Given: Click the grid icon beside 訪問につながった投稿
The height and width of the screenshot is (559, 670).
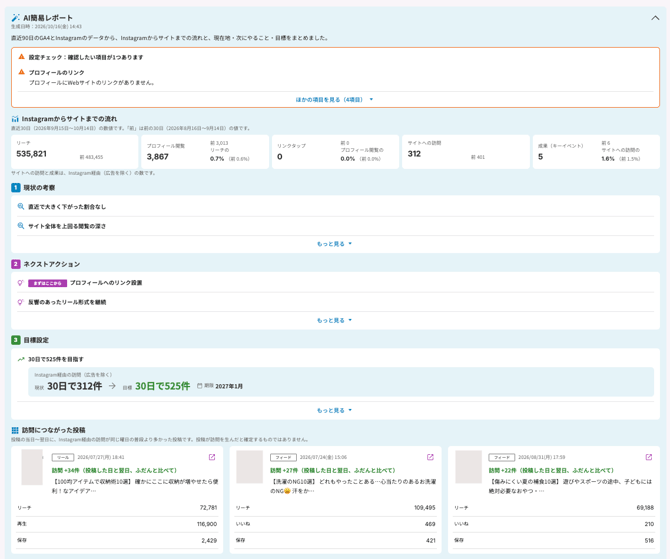Looking at the screenshot, I should (15, 430).
